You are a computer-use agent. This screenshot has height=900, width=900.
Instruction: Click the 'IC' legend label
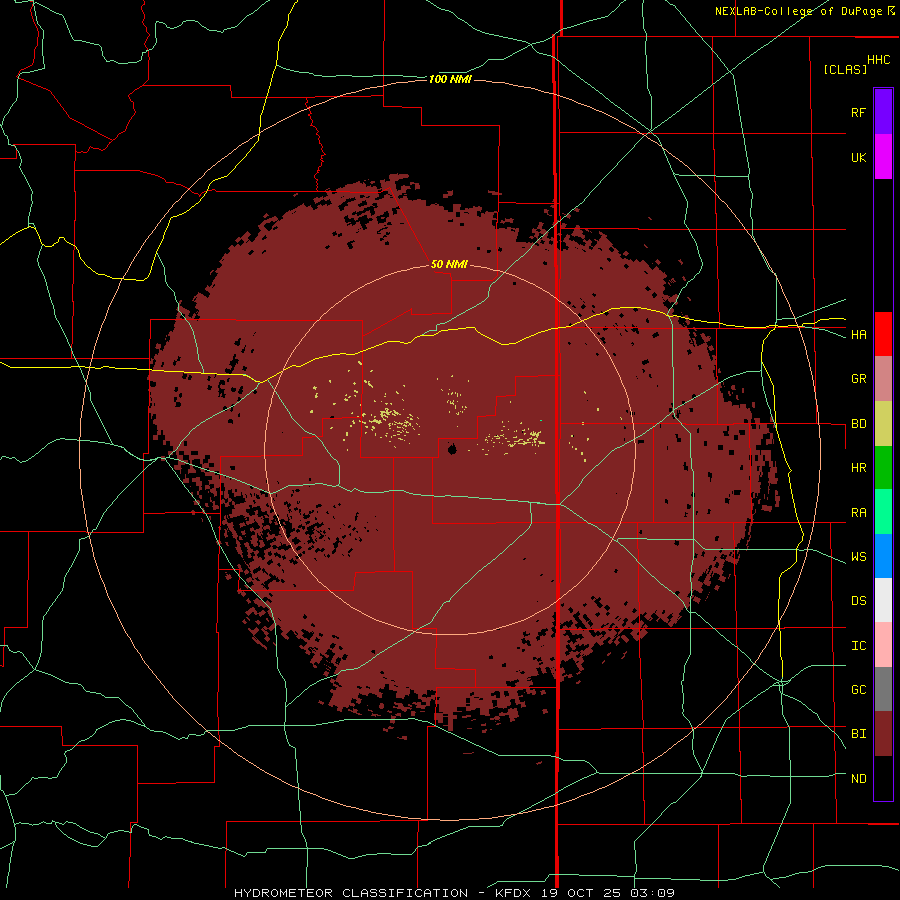pos(859,646)
